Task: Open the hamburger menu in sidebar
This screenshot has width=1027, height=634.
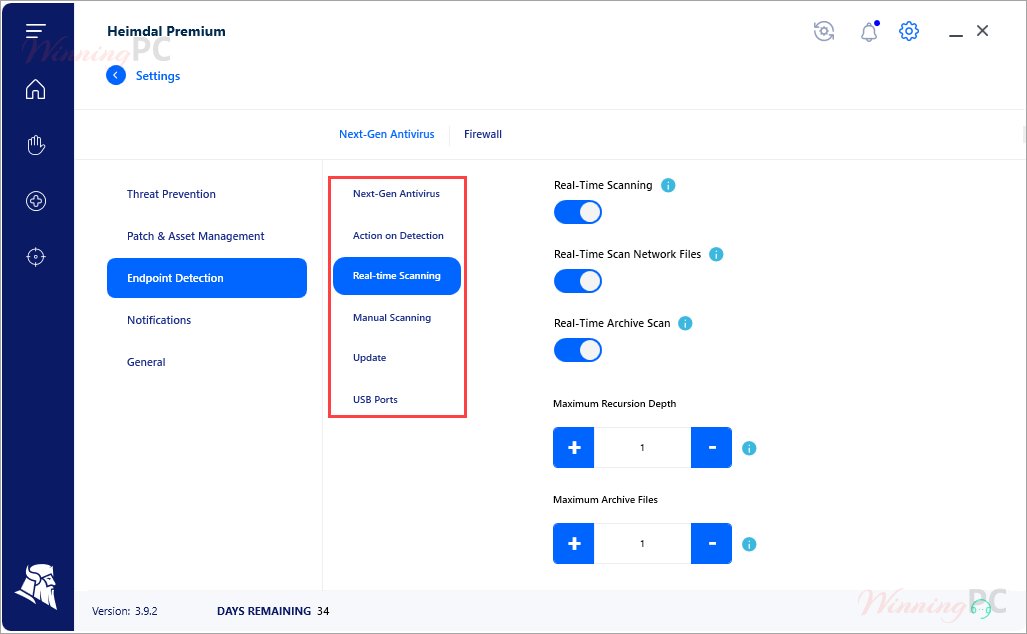Action: [x=35, y=31]
